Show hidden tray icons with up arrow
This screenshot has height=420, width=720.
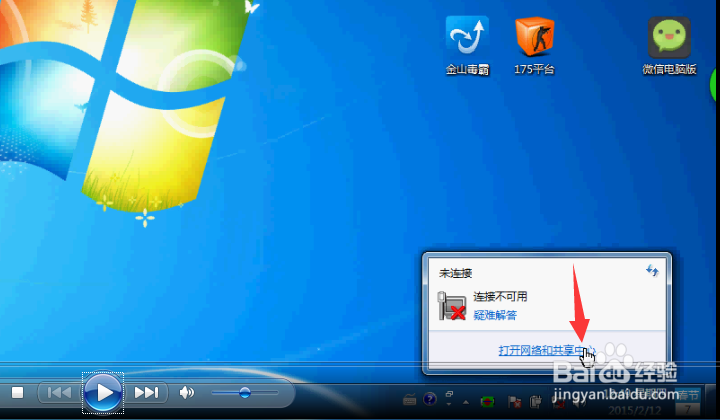(x=466, y=402)
